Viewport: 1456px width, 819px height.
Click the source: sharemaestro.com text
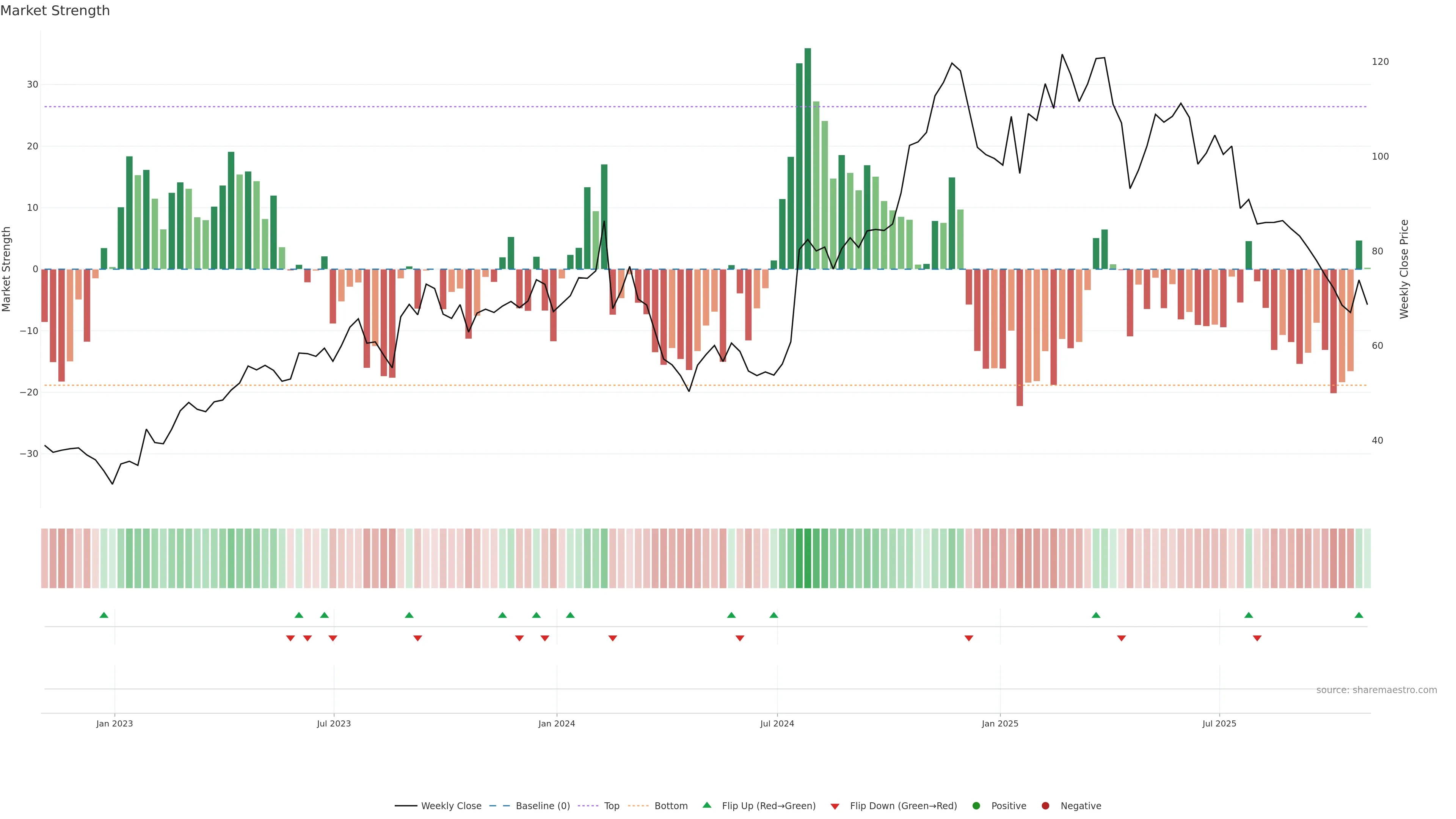(1376, 690)
